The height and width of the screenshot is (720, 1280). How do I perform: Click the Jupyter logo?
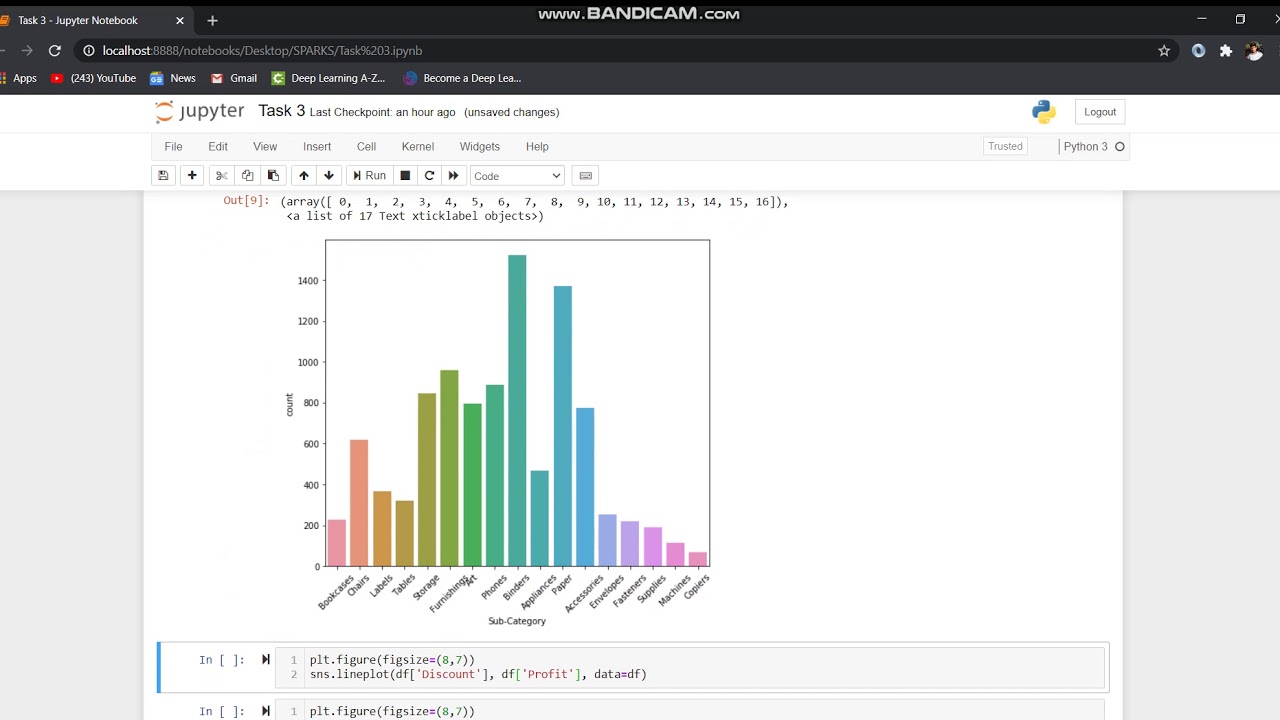click(200, 111)
